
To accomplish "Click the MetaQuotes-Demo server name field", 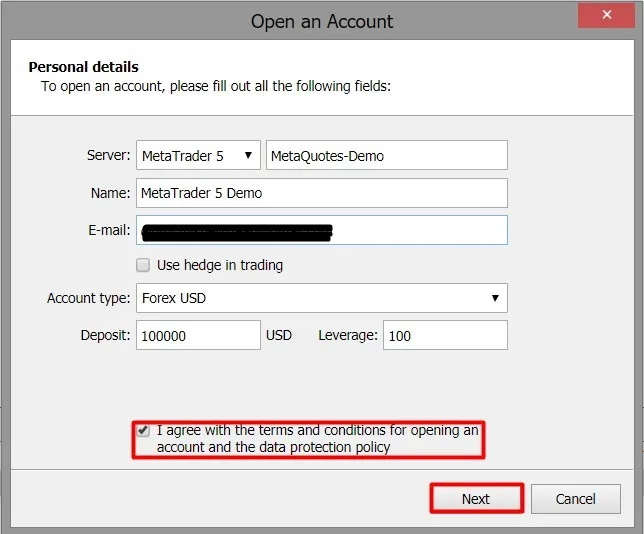I will tap(386, 156).
